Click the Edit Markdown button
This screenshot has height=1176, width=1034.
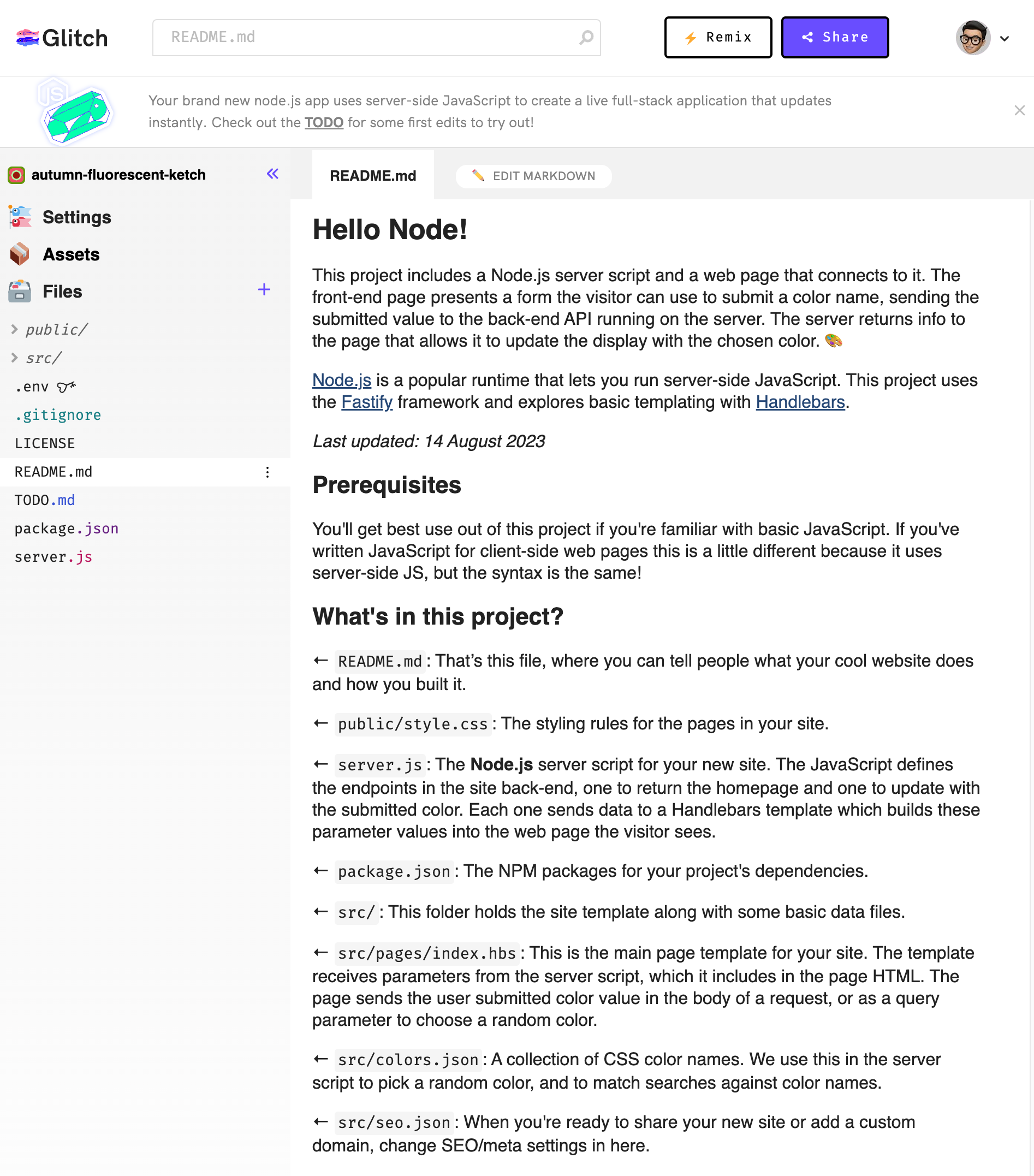(x=533, y=176)
